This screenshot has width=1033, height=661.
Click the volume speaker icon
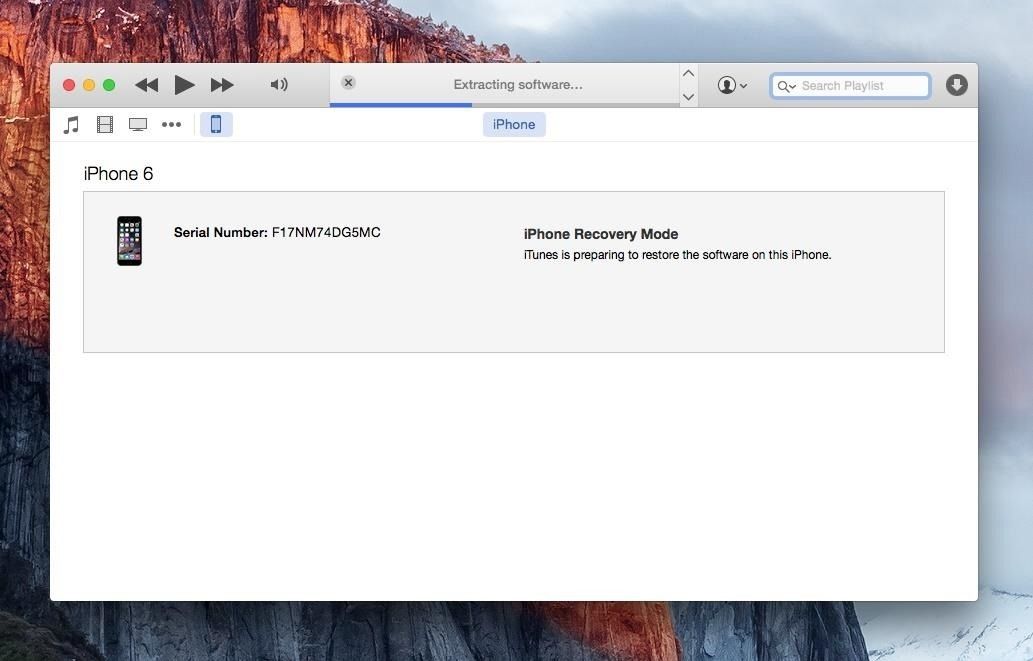click(x=279, y=84)
